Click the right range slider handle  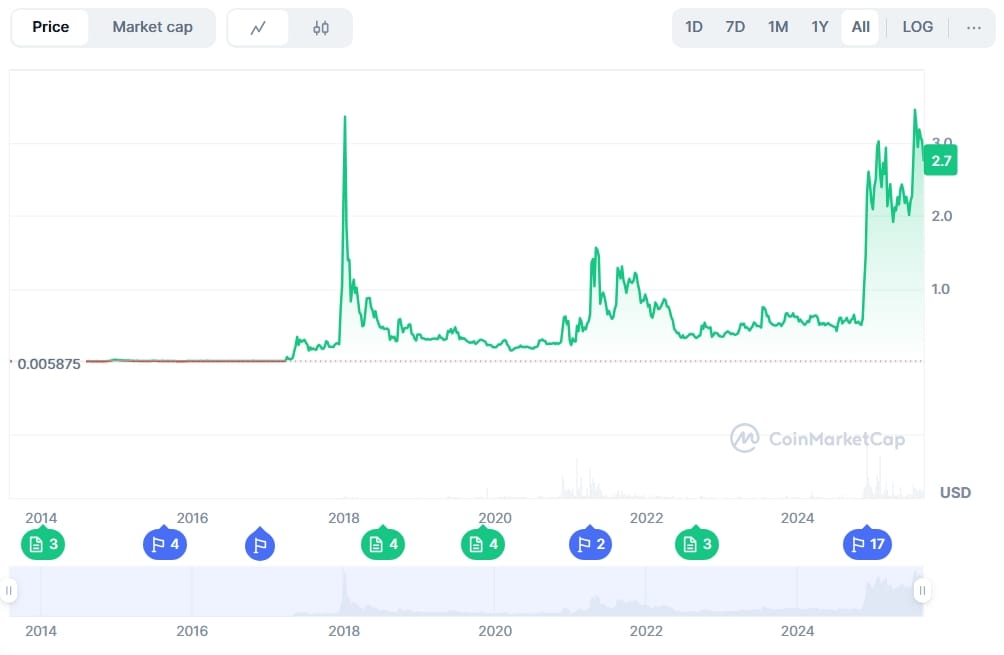click(x=922, y=591)
